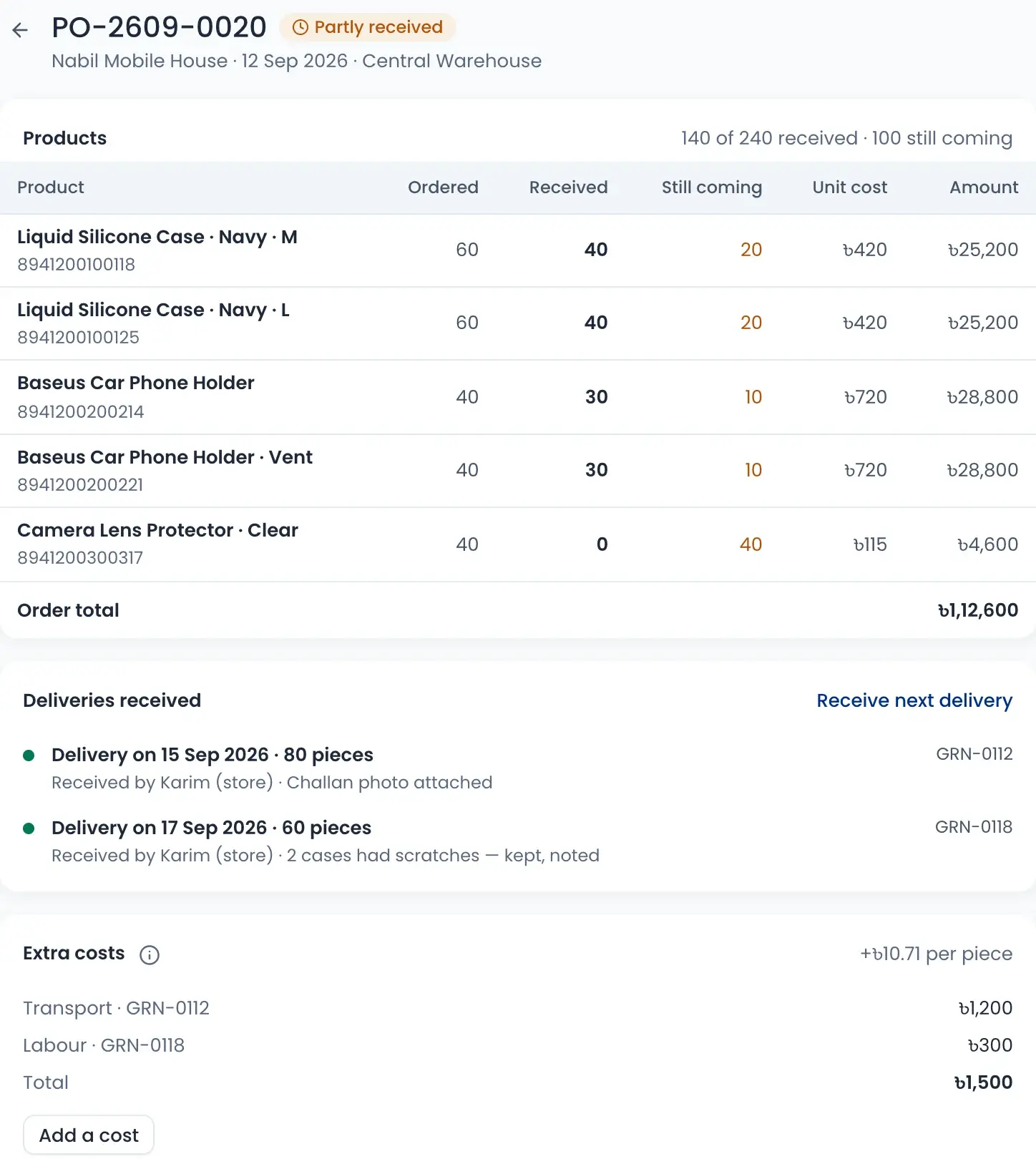Screen dimensions: 1036x1159
Task: Open delivery note GRN-0118
Action: point(974,827)
